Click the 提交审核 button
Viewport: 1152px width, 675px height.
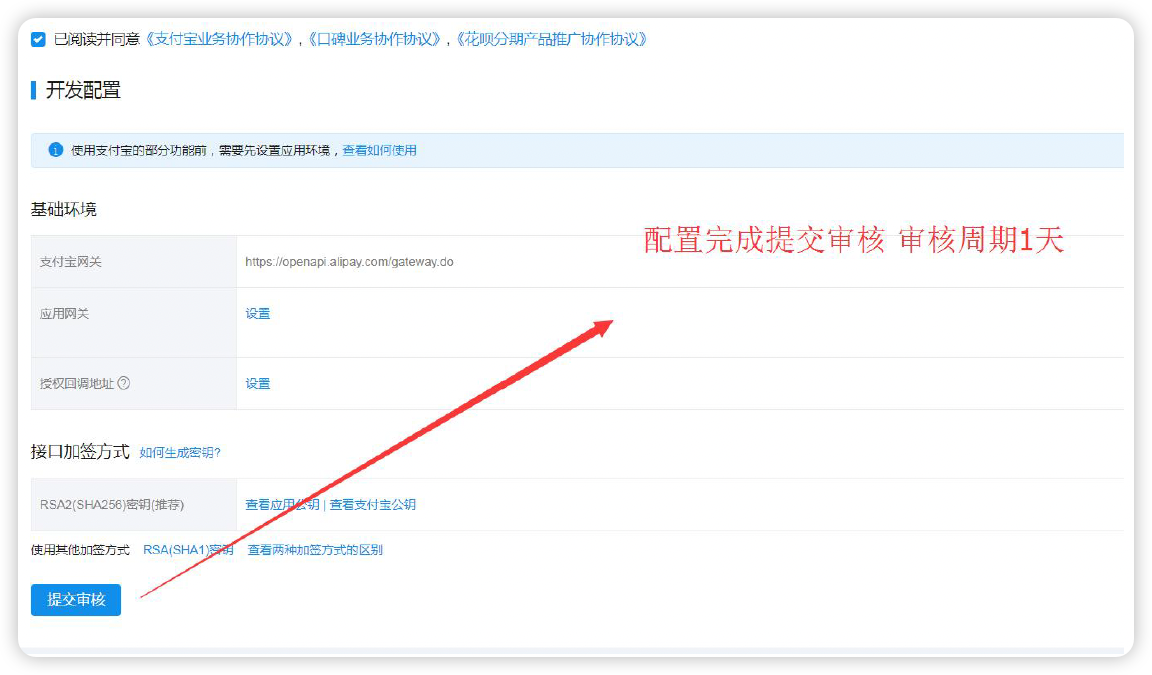click(x=75, y=600)
